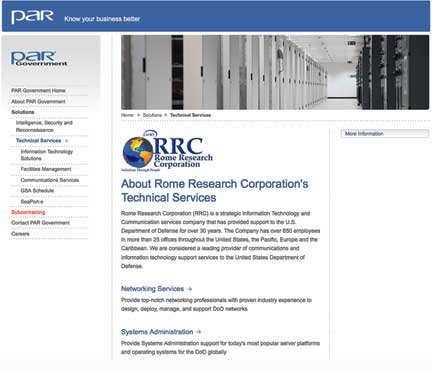Select Facilities Management in sidebar
Viewport: 432px width, 370px height.
point(46,169)
